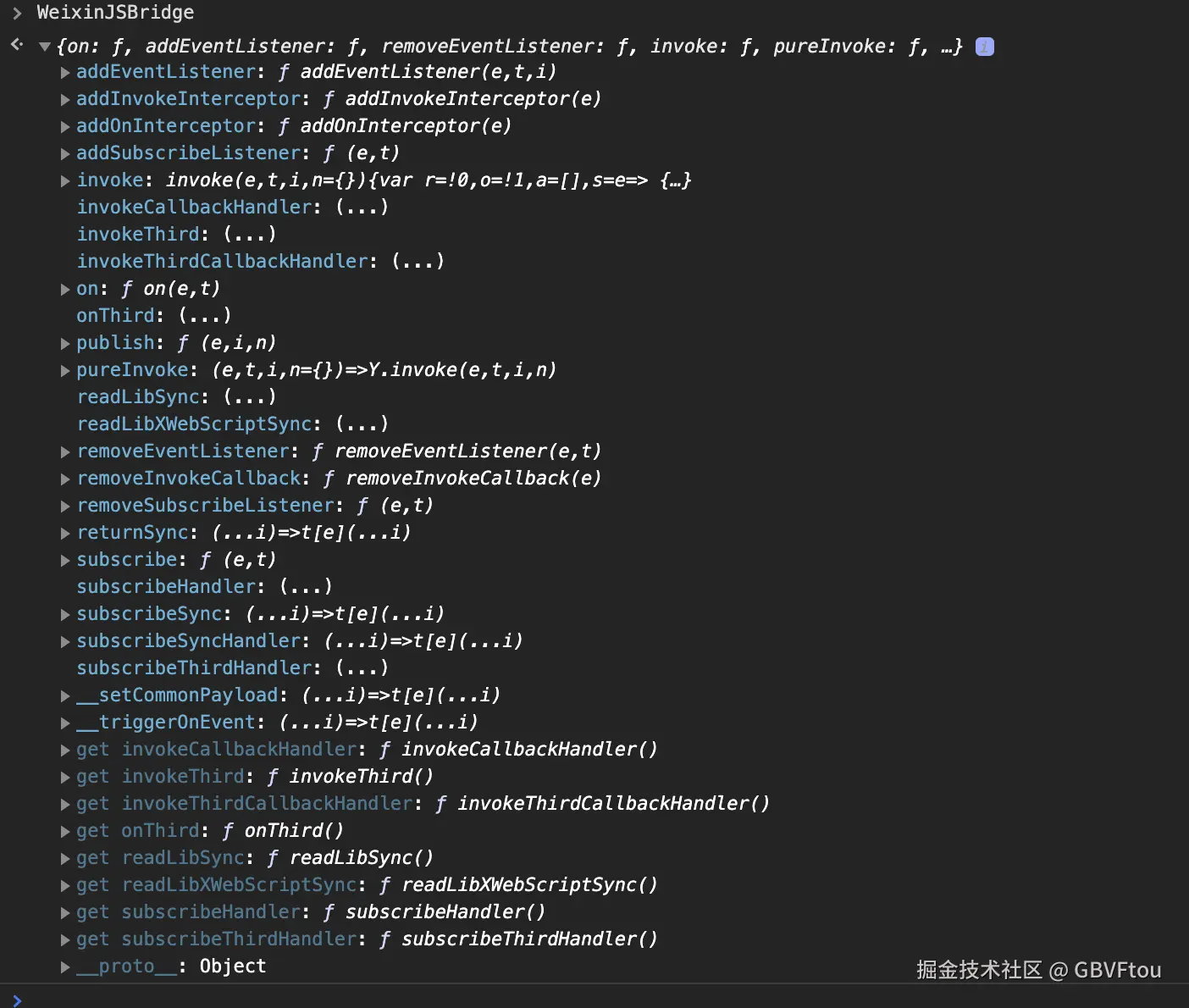1189x1008 pixels.
Task: Invoke getter (...) for invokeThirdCallbackHandler property
Action: pyautogui.click(x=418, y=261)
